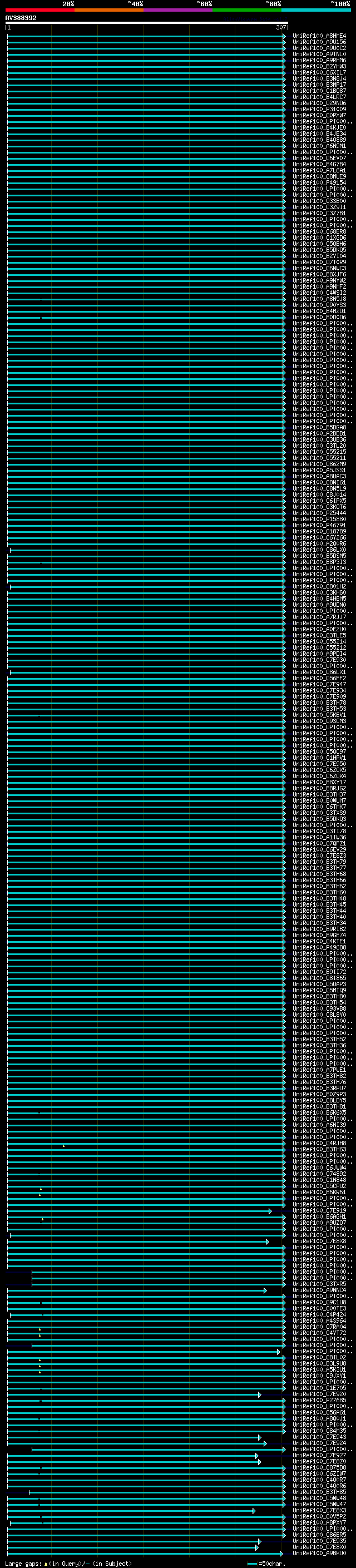356x1568 pixels.
Task: Select hit label UniRef100_B4Q889
Action: pos(319,140)
